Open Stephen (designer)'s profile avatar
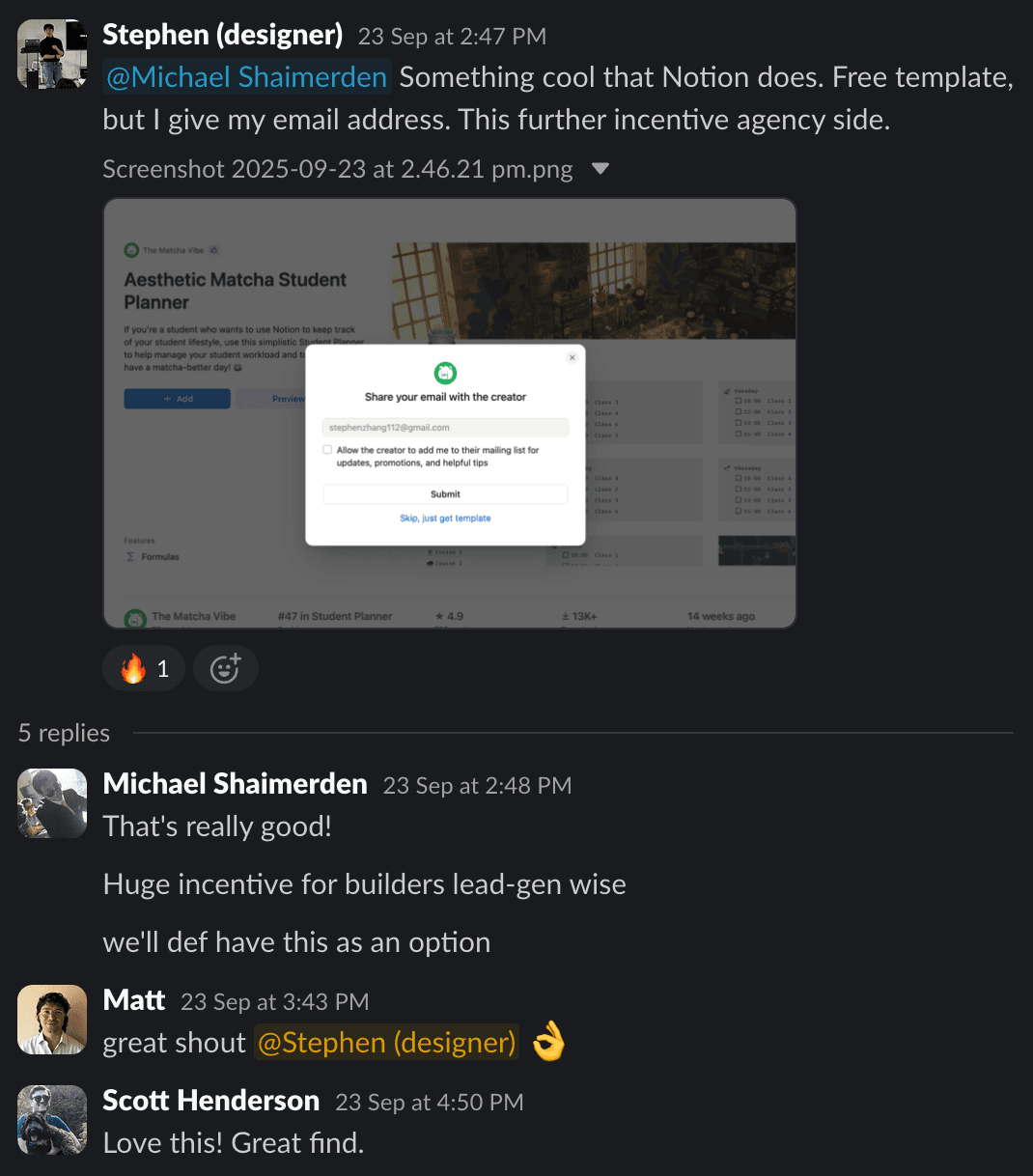This screenshot has width=1033, height=1176. (x=53, y=54)
